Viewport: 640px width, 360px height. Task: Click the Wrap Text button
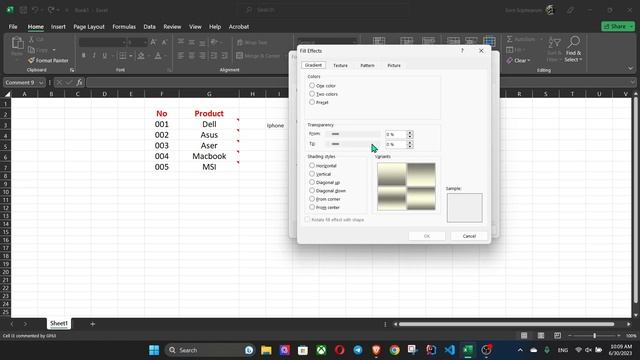[252, 42]
